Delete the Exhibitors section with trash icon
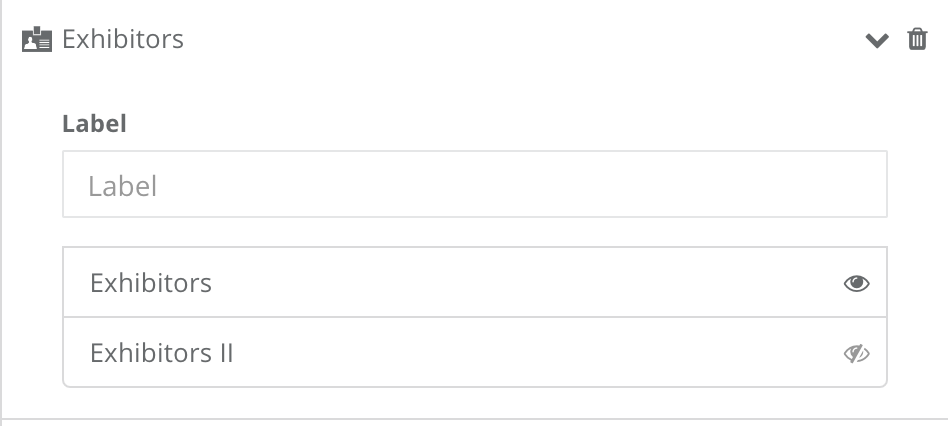 [917, 39]
